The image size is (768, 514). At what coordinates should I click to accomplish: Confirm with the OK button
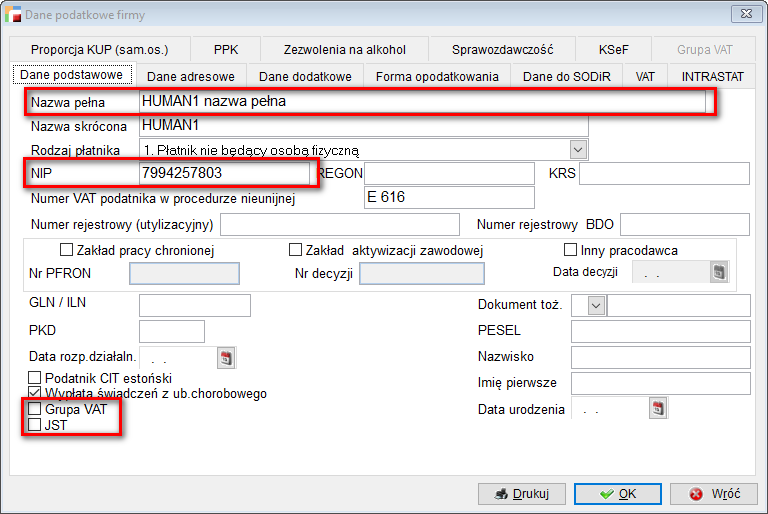(618, 494)
